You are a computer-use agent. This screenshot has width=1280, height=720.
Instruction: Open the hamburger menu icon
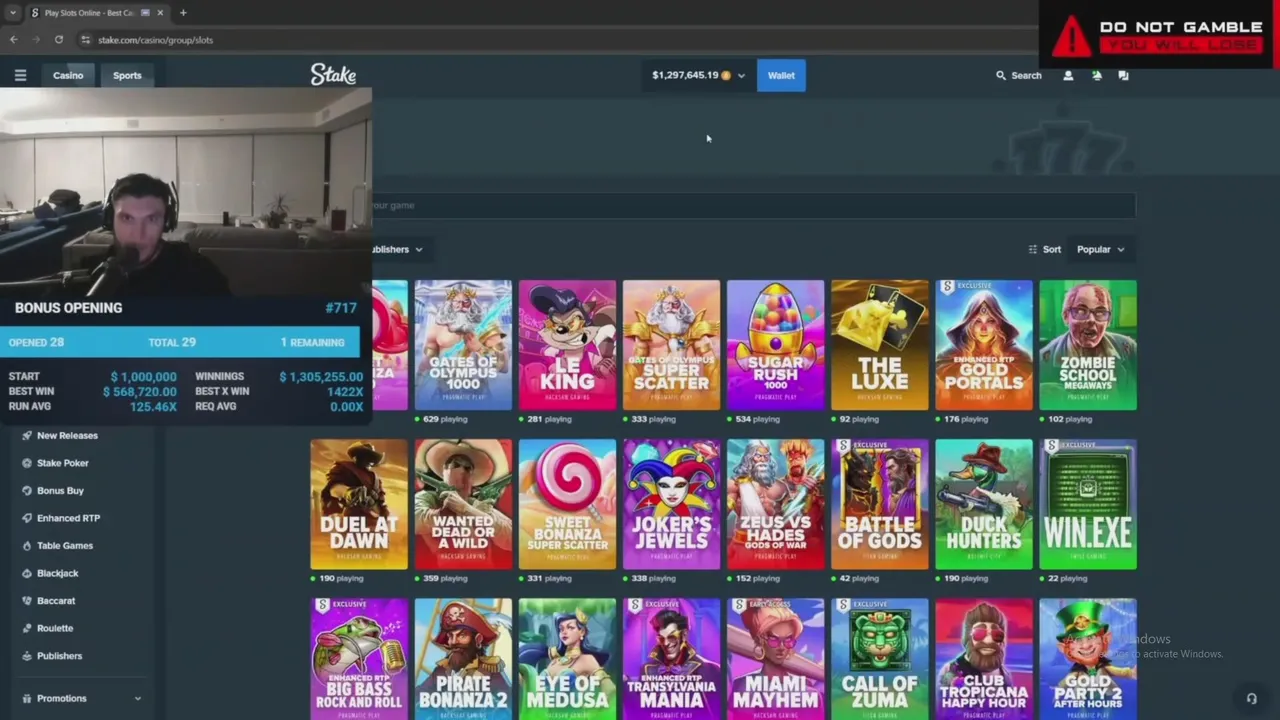20,75
